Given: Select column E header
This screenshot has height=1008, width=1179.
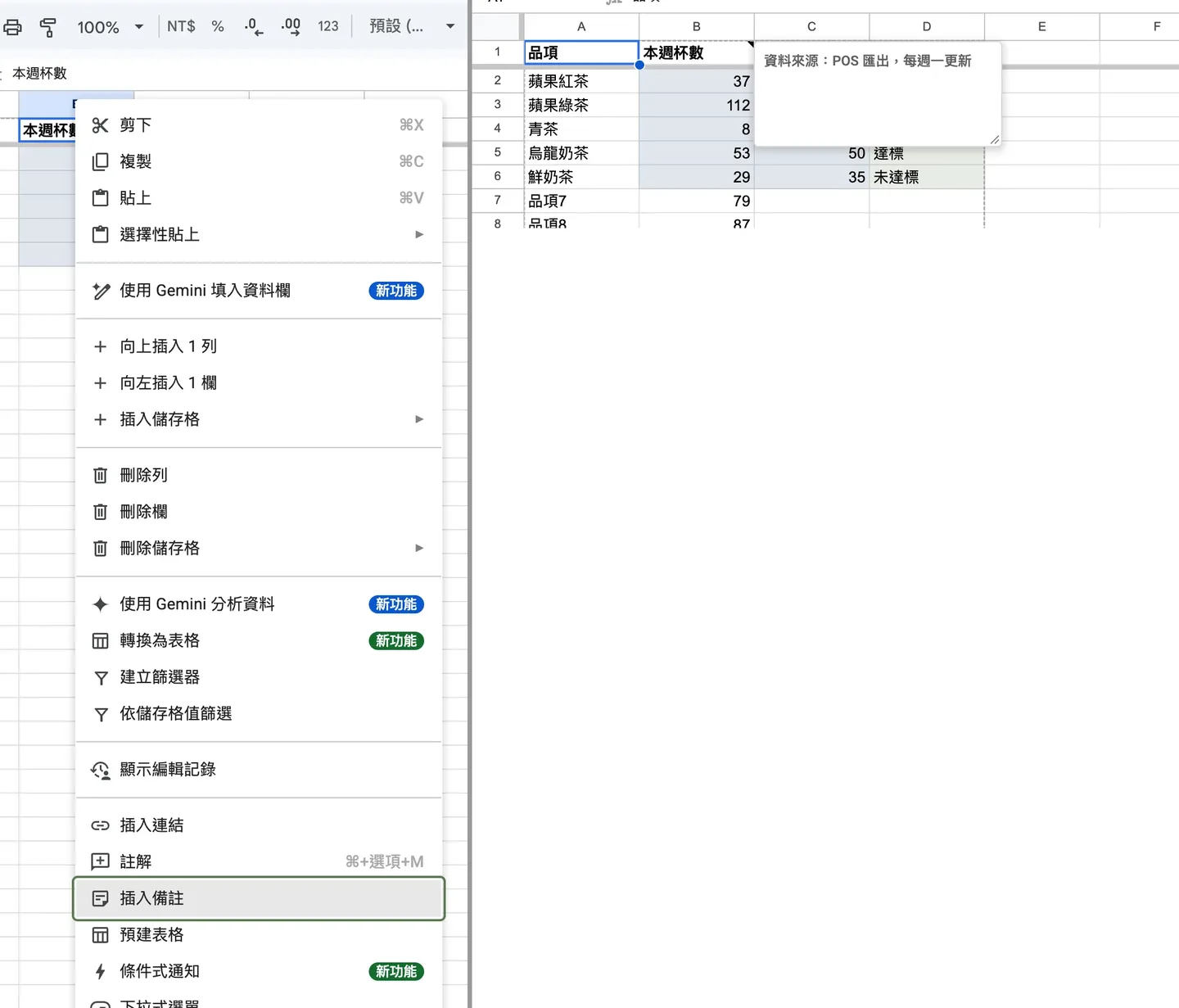Looking at the screenshot, I should 1041,26.
